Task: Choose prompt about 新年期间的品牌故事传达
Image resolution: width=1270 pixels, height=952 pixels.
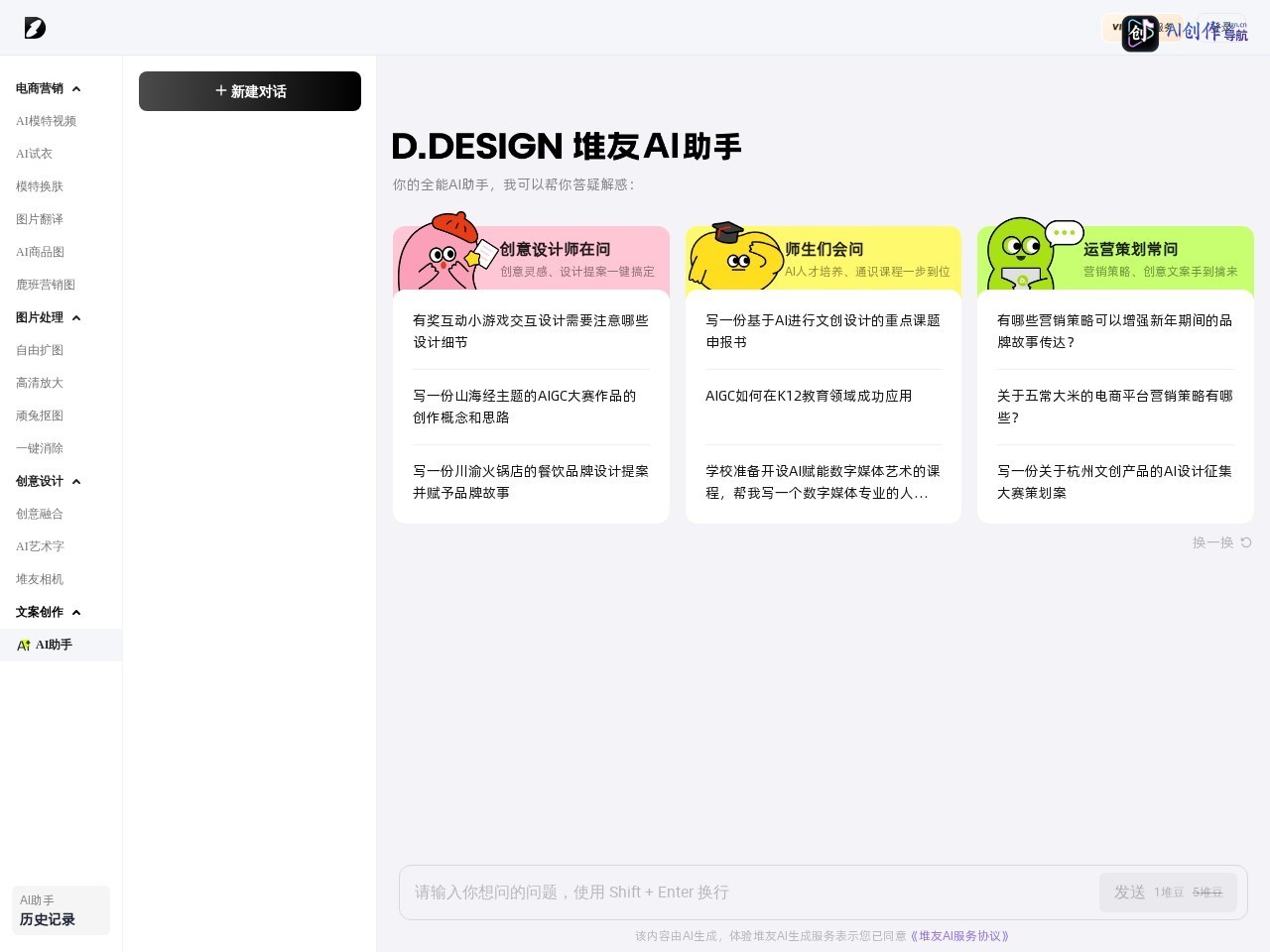Action: click(x=1115, y=331)
